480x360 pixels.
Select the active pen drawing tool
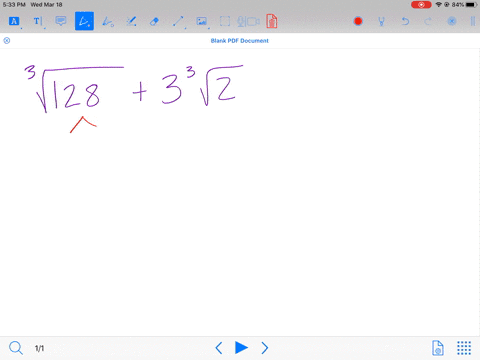(x=84, y=21)
